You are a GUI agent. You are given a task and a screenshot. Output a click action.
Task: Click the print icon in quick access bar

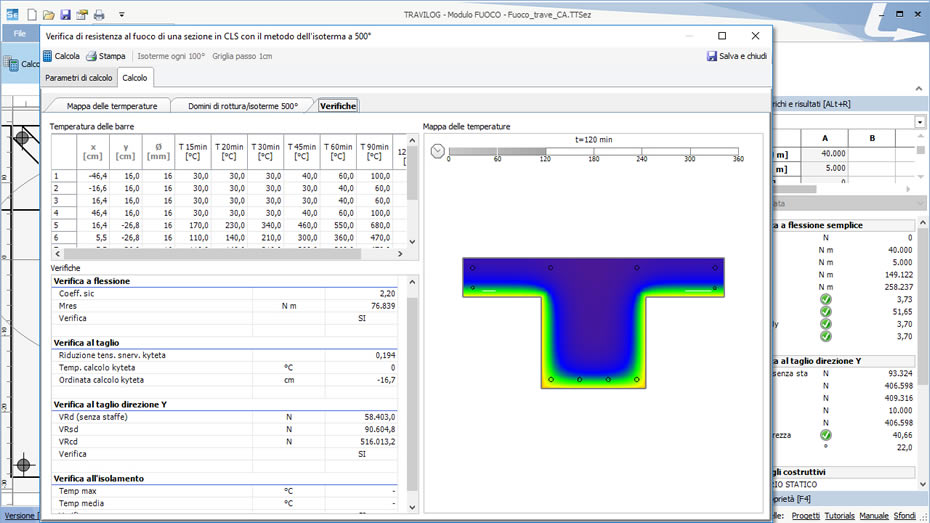[x=98, y=15]
